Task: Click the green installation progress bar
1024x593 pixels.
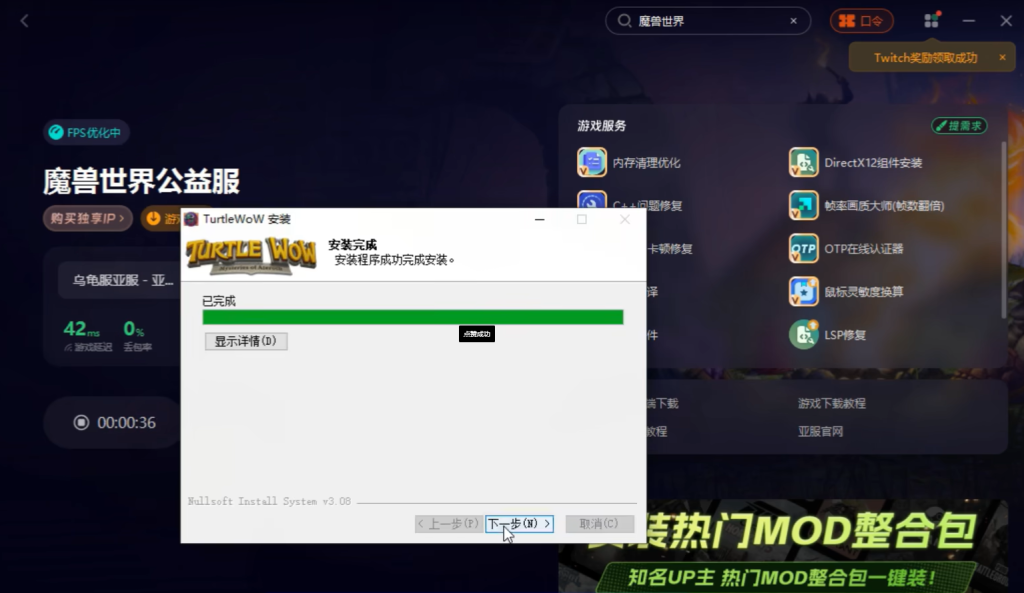Action: pos(412,317)
